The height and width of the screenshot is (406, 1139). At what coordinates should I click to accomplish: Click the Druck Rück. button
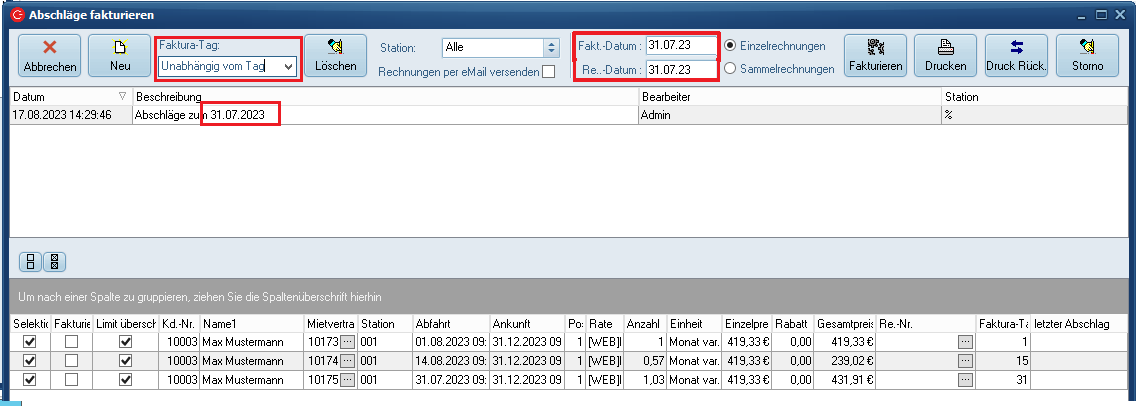pyautogui.click(x=1015, y=55)
